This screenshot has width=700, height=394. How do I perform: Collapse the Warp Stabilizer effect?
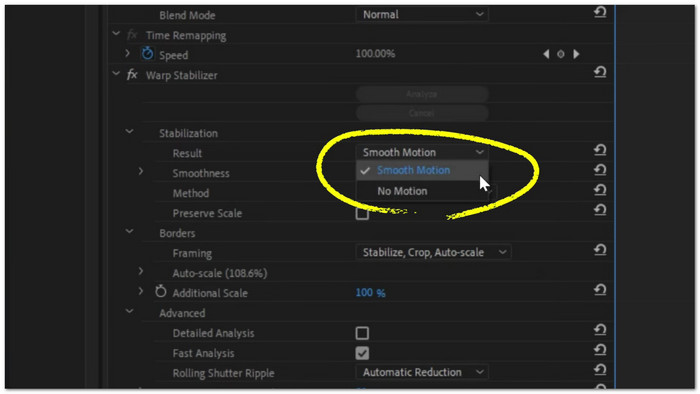coord(116,73)
